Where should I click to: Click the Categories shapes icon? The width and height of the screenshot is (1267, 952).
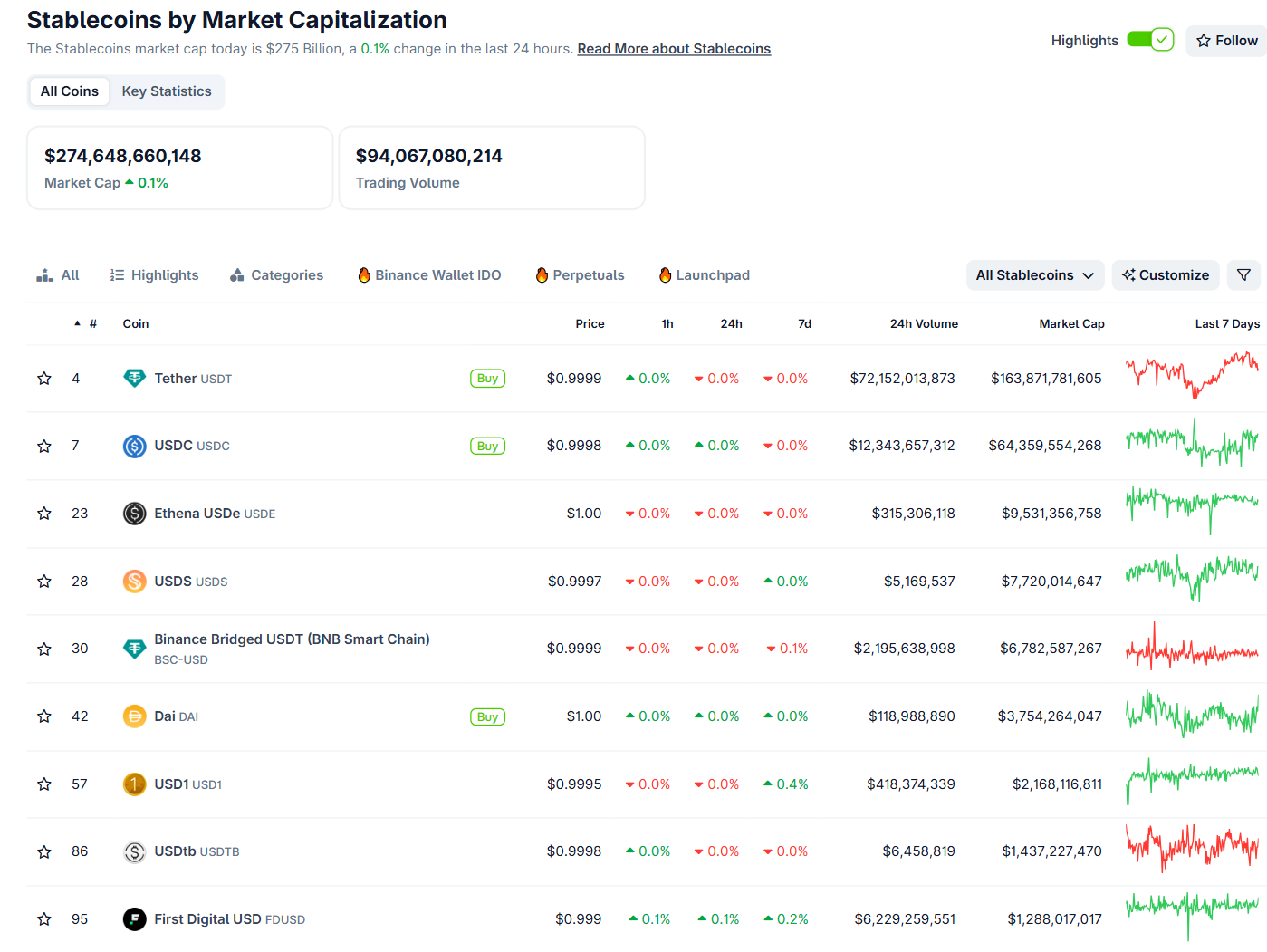[x=236, y=275]
